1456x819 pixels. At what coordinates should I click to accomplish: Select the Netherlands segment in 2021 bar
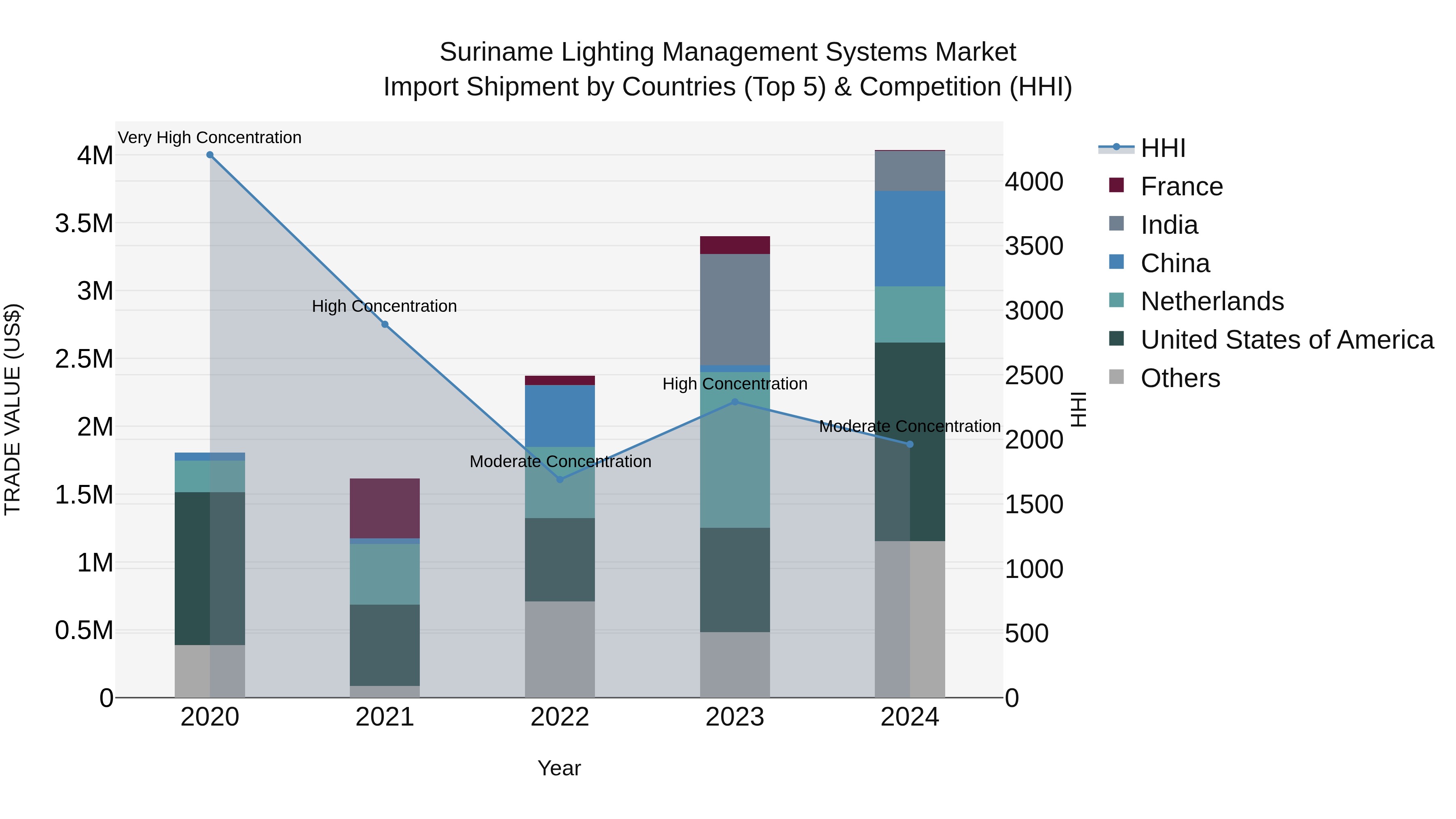point(385,574)
